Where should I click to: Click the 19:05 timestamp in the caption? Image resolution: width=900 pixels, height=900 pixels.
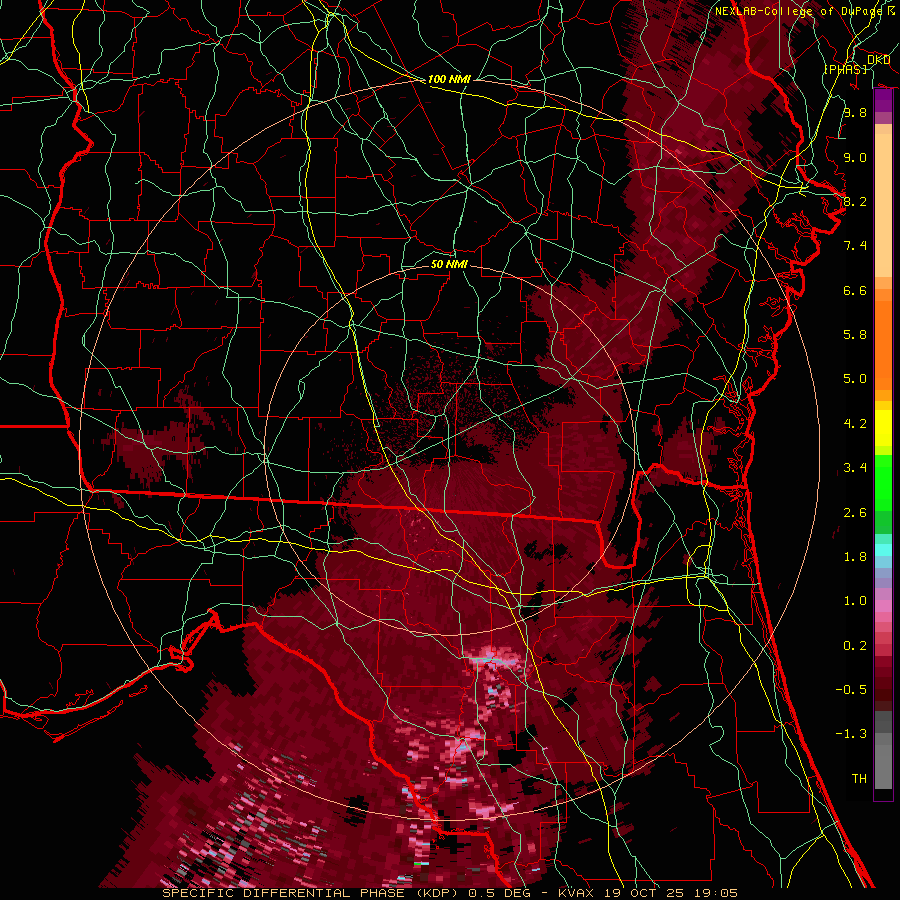click(x=715, y=893)
